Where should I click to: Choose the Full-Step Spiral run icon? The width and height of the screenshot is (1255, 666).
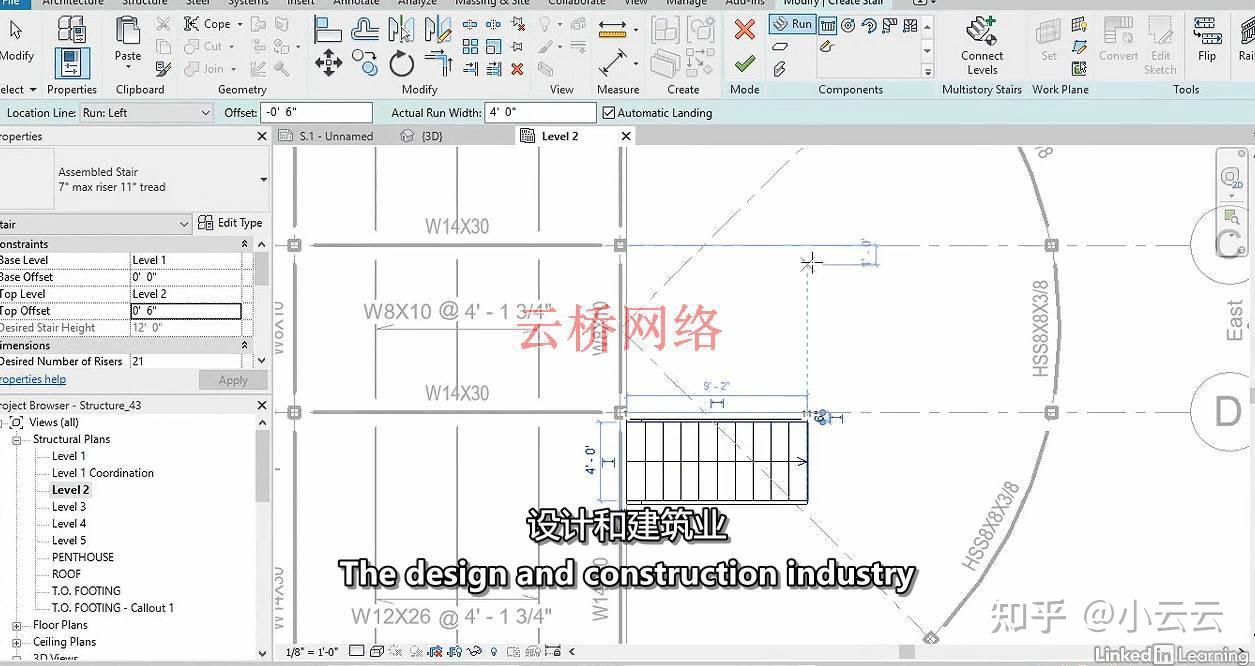click(848, 25)
